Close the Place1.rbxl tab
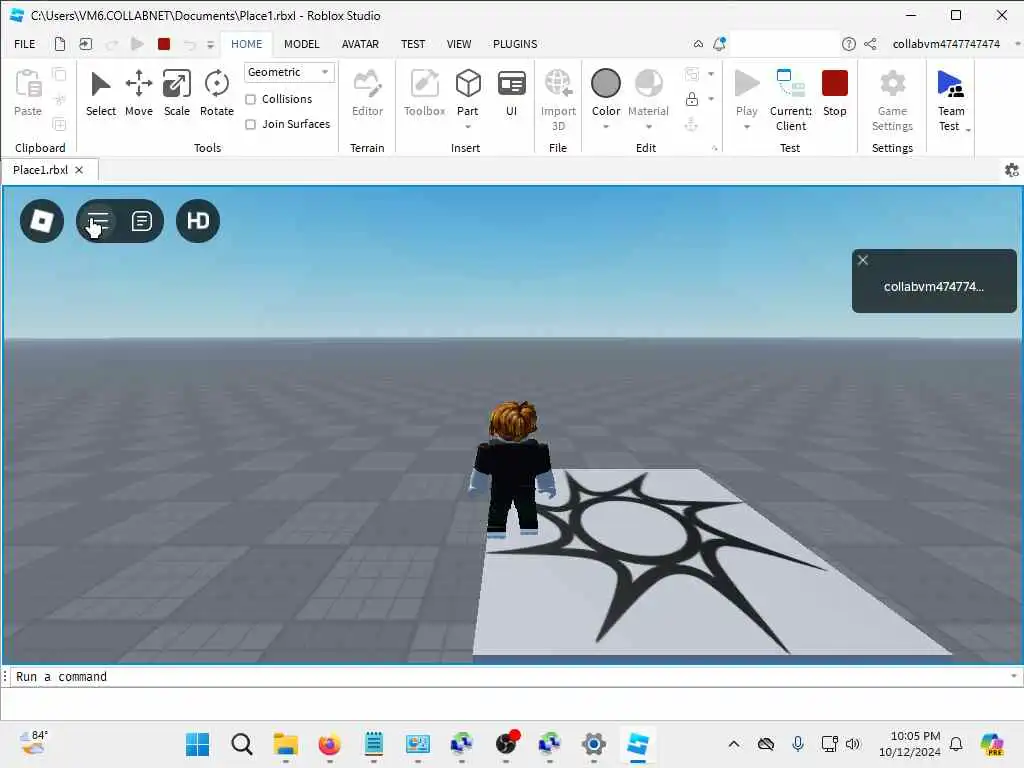Viewport: 1024px width, 768px height. click(79, 170)
